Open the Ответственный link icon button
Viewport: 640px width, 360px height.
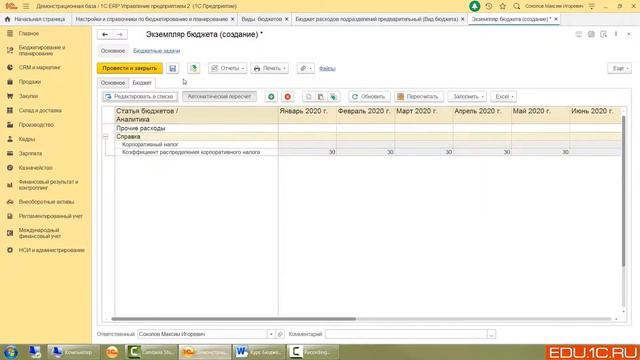click(x=280, y=334)
